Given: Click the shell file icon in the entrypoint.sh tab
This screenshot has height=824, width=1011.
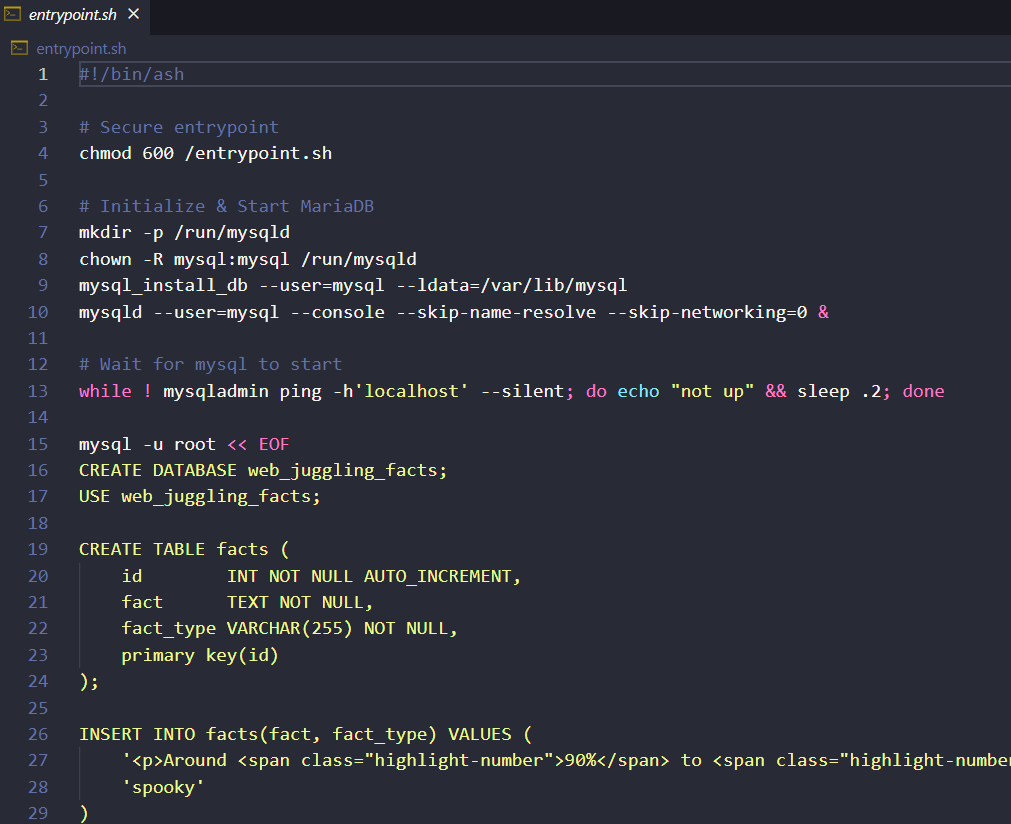Looking at the screenshot, I should 13,14.
